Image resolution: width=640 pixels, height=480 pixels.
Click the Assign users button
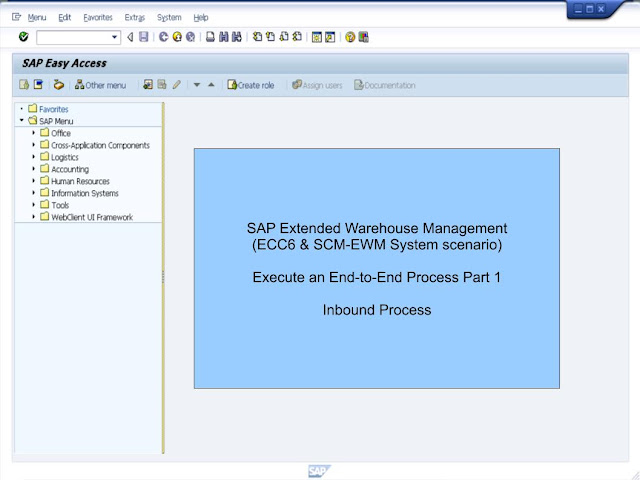point(317,85)
